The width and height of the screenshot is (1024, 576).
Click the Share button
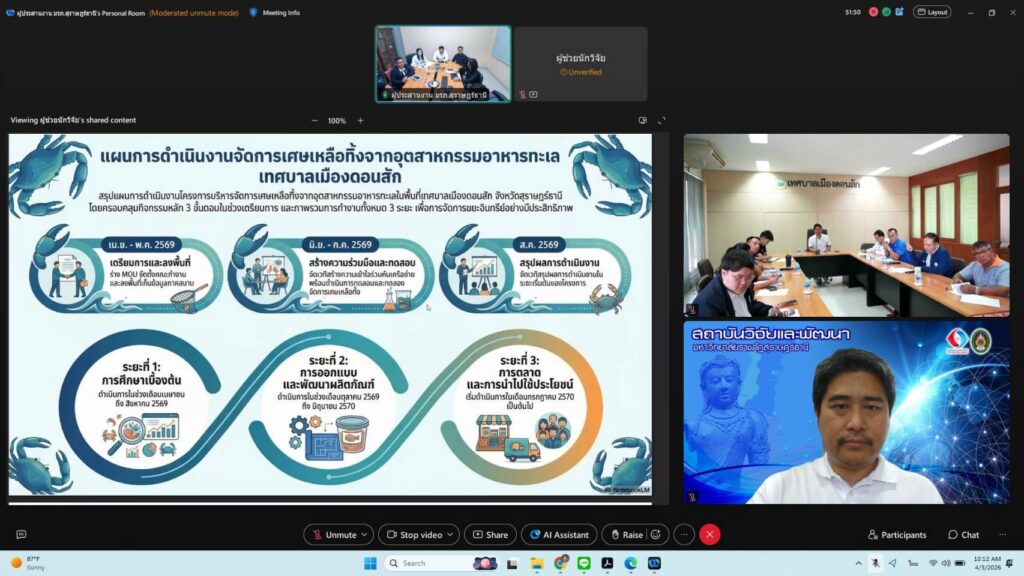[490, 535]
